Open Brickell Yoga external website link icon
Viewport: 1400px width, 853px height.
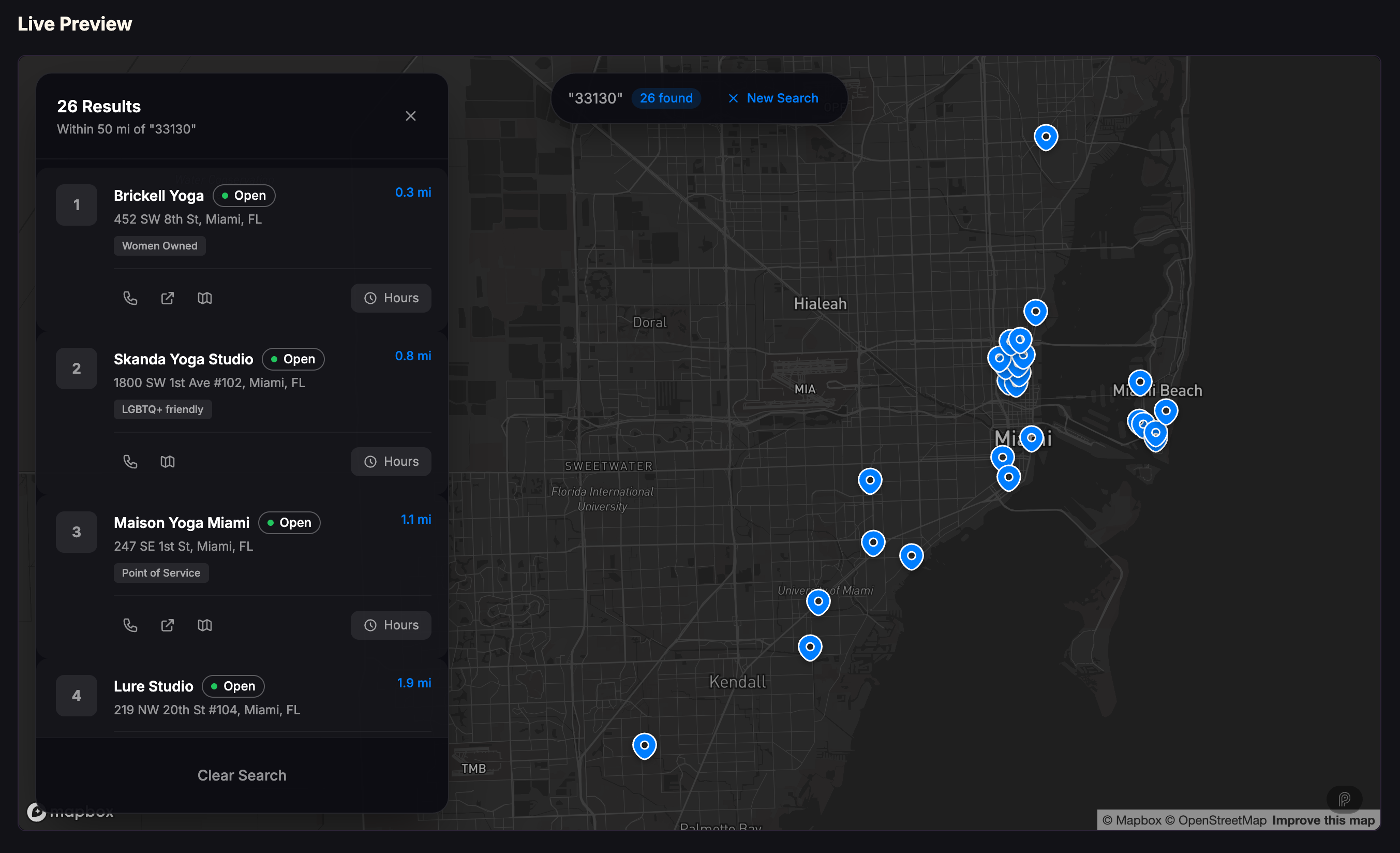click(167, 298)
